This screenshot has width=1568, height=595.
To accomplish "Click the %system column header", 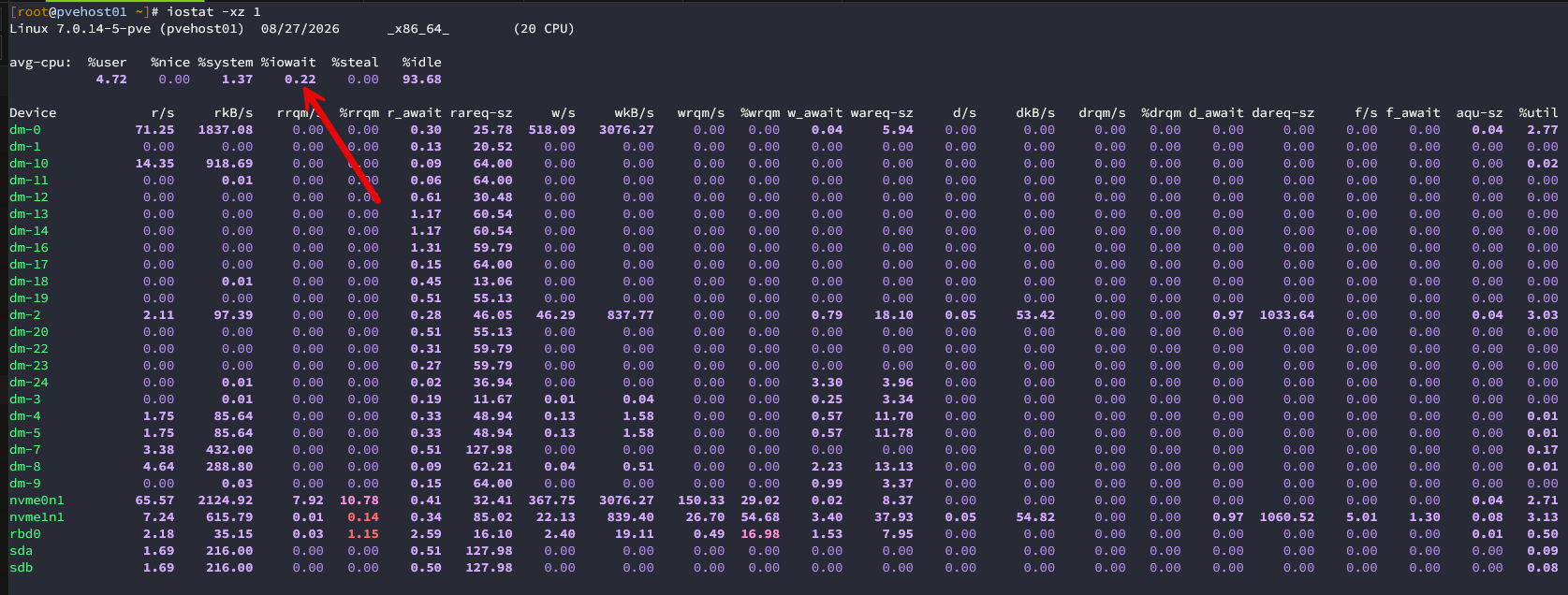I will coord(225,63).
